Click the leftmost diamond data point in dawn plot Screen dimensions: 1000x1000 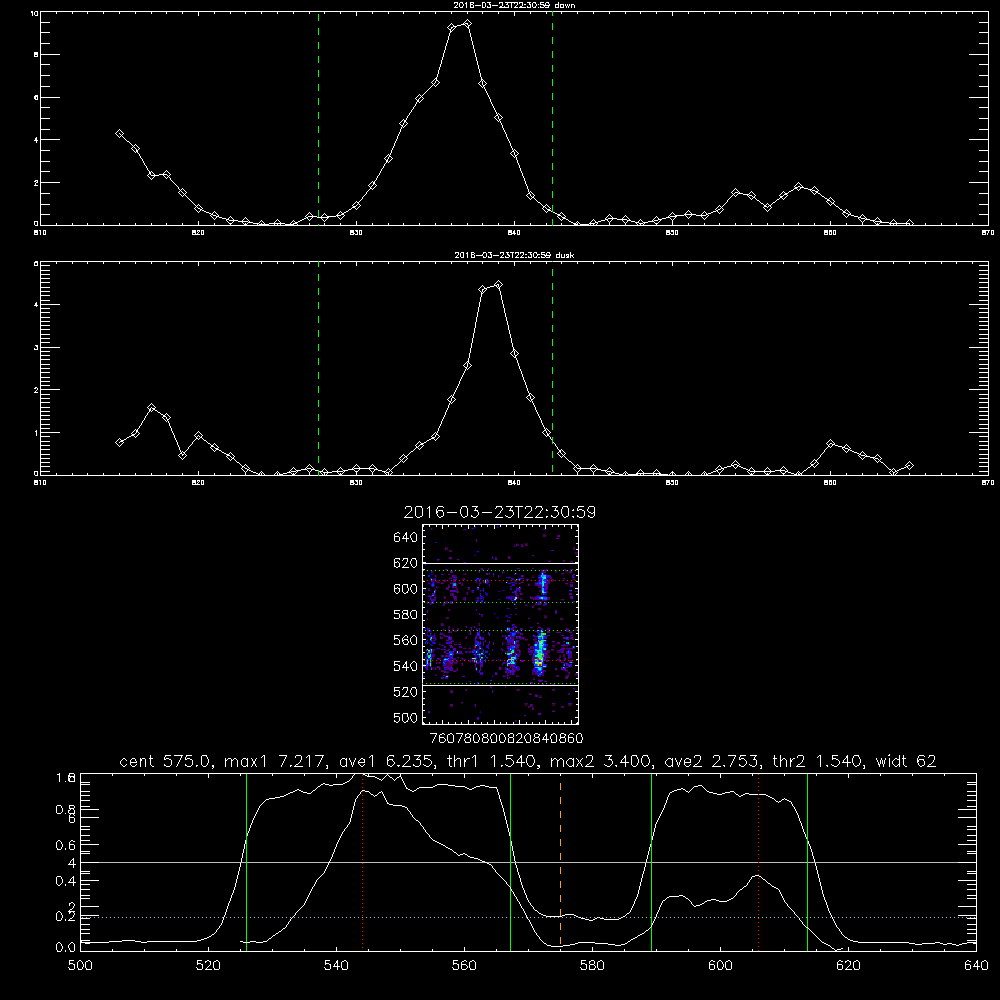[119, 133]
